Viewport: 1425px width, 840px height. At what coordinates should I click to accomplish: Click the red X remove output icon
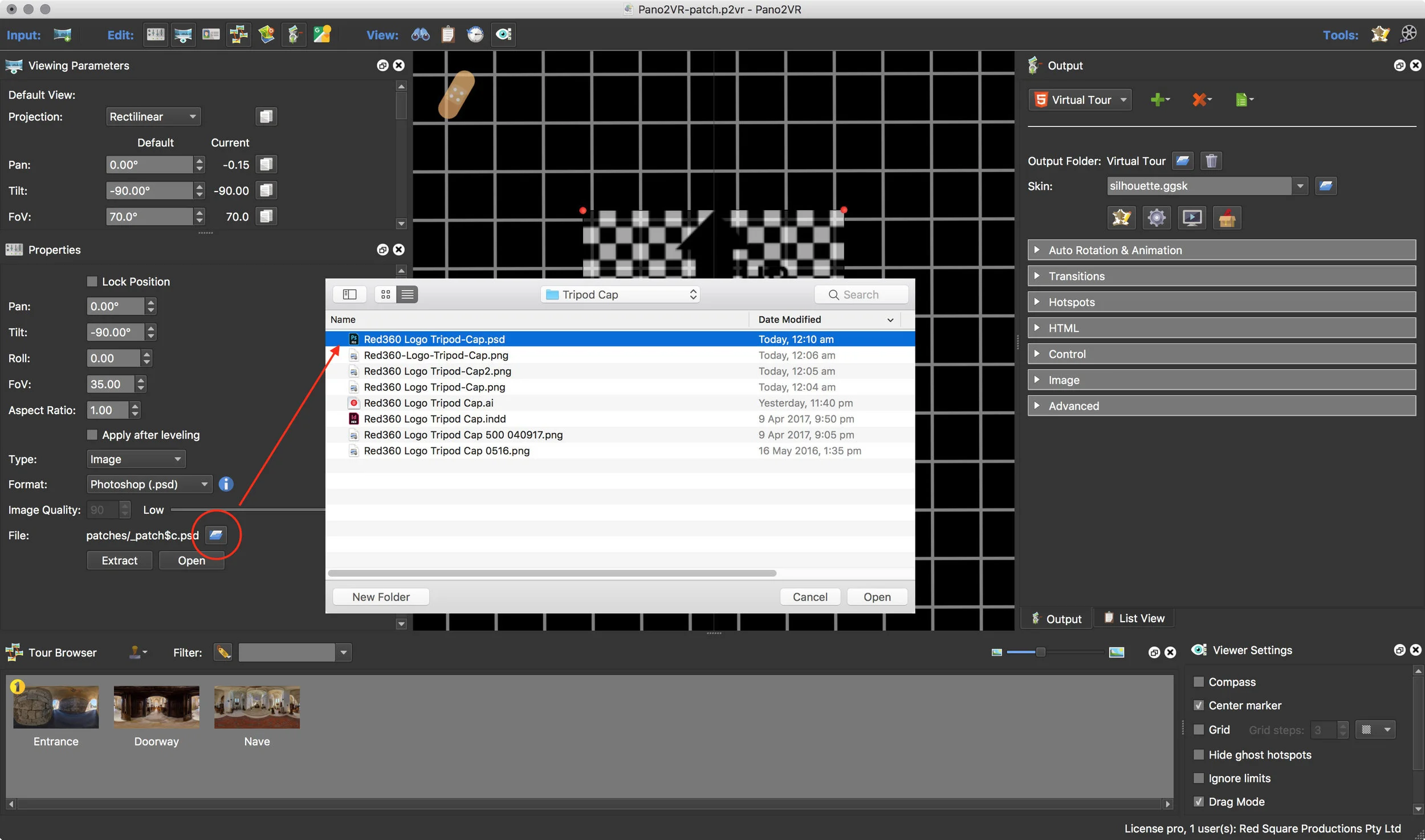tap(1199, 100)
